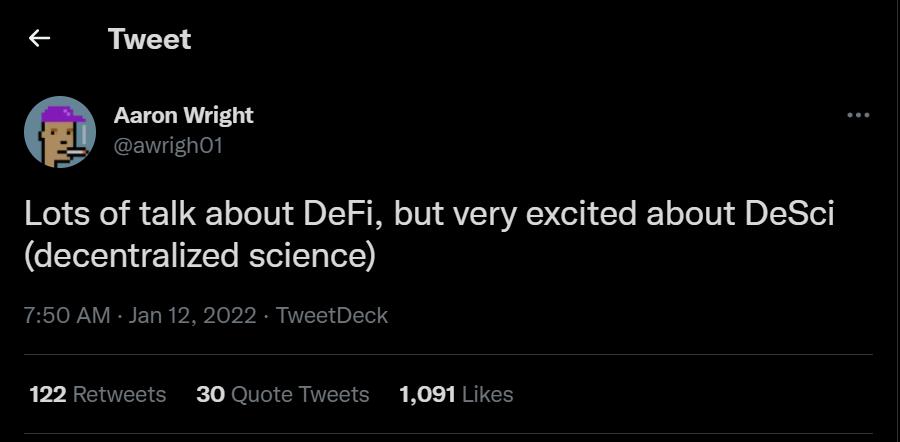View the Retweets list label
This screenshot has height=442, width=900.
coord(120,394)
